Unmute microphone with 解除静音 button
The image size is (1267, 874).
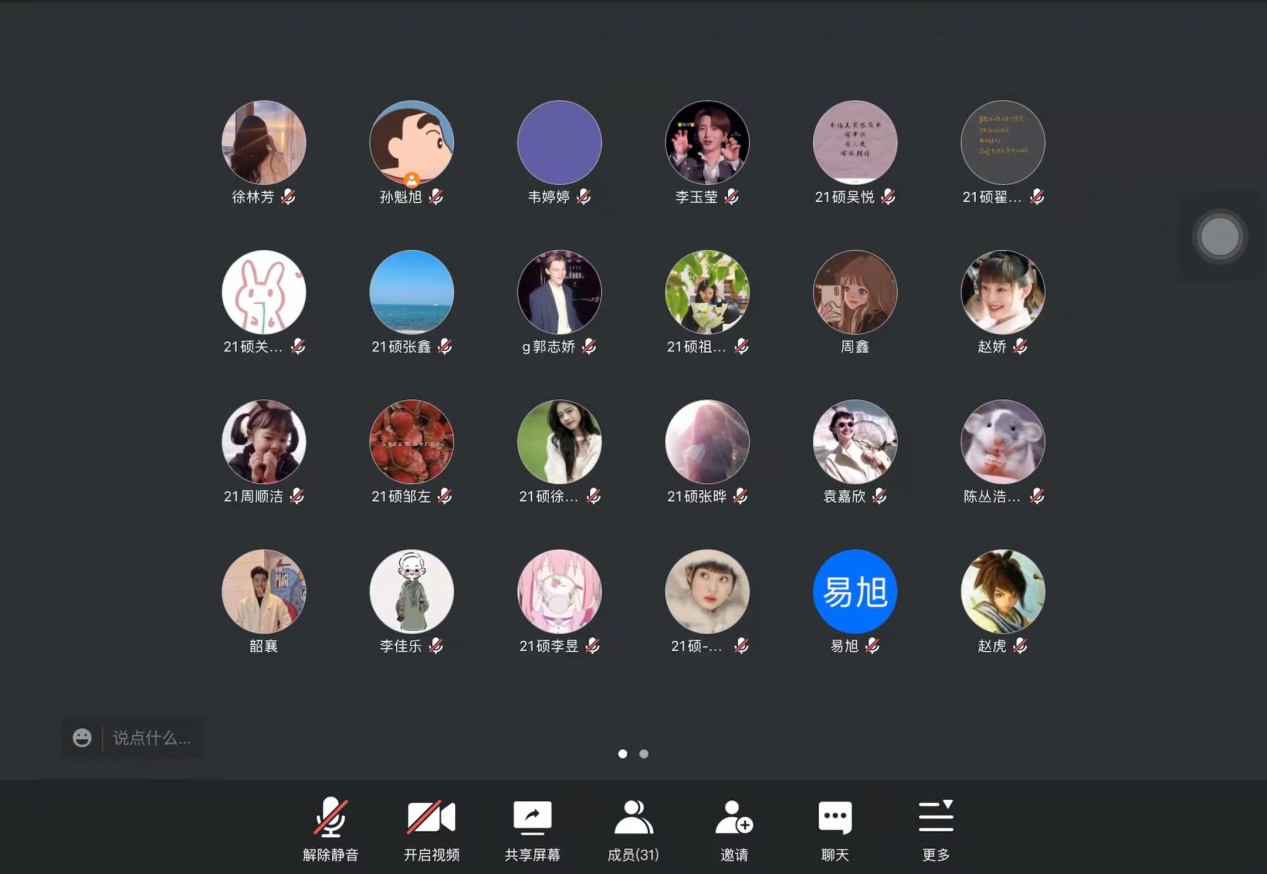(x=330, y=829)
